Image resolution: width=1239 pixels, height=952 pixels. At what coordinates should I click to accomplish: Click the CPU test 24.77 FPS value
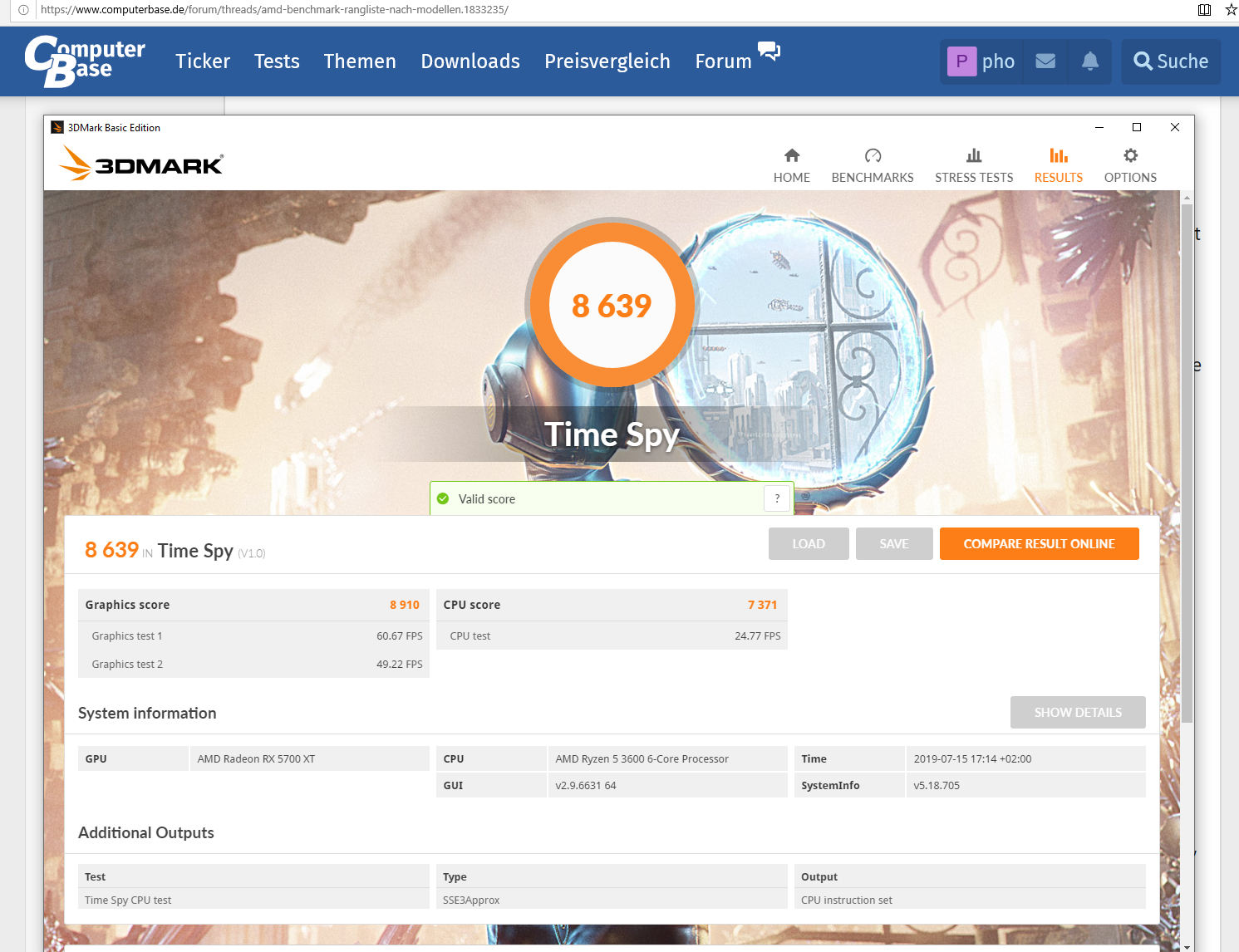(758, 636)
